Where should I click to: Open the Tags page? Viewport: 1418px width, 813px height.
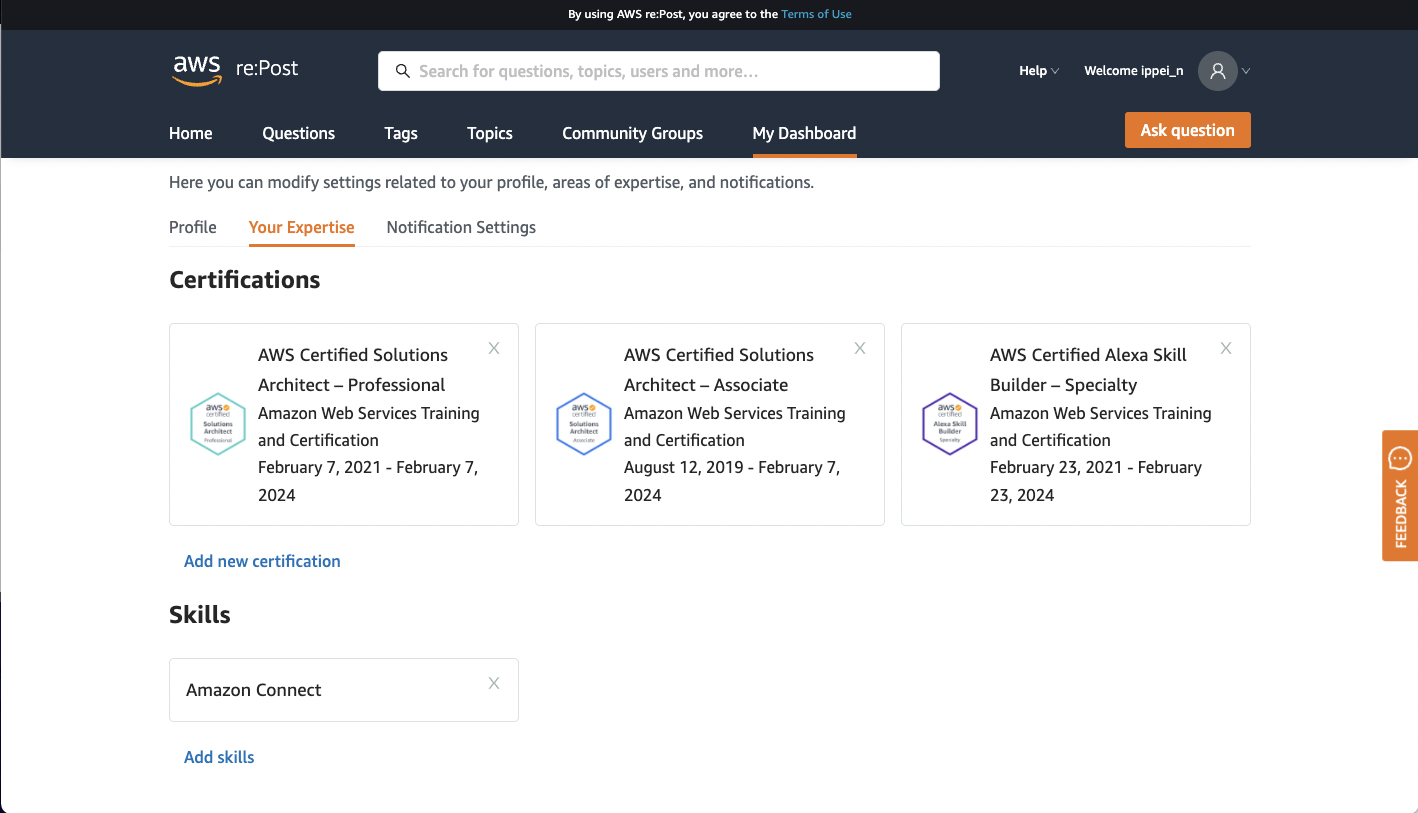pos(401,133)
